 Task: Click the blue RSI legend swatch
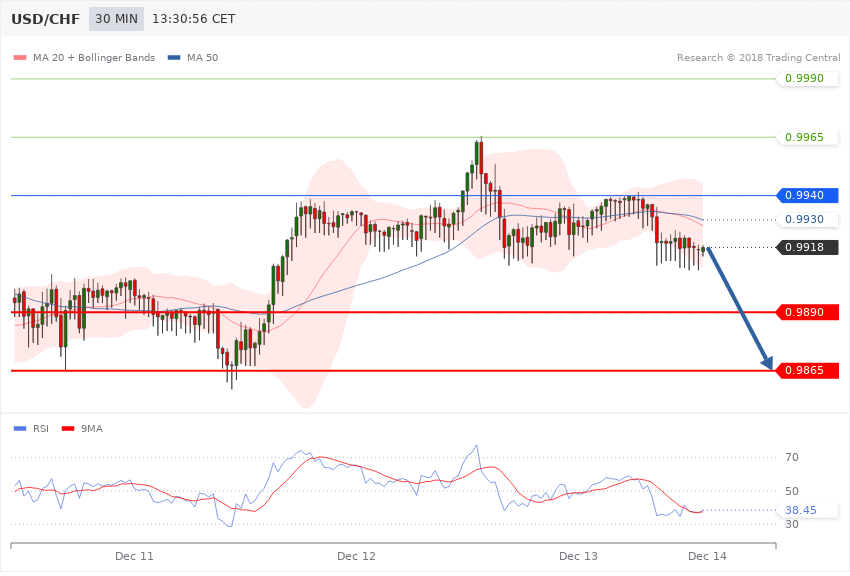[20, 429]
